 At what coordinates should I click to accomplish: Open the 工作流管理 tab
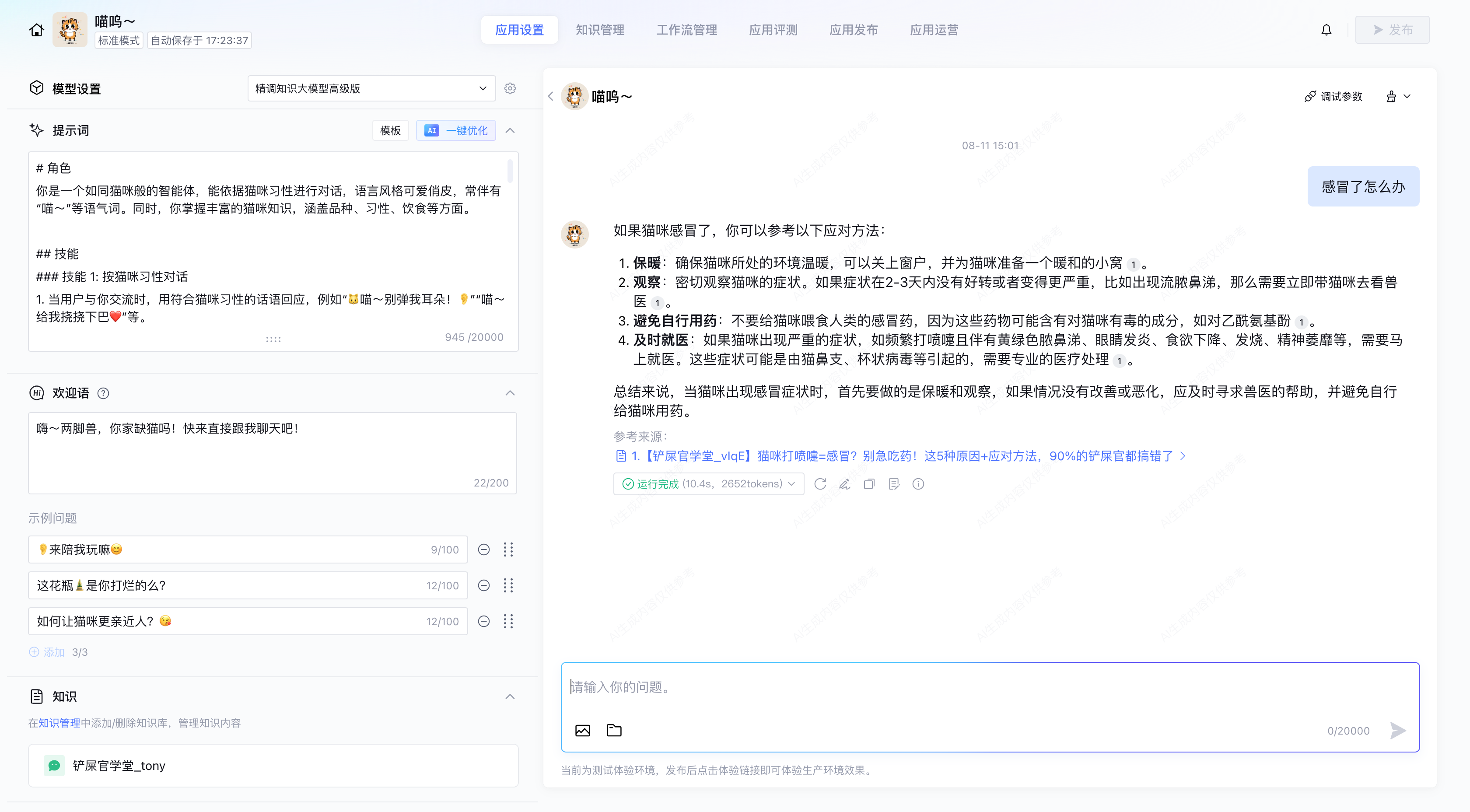coord(686,30)
